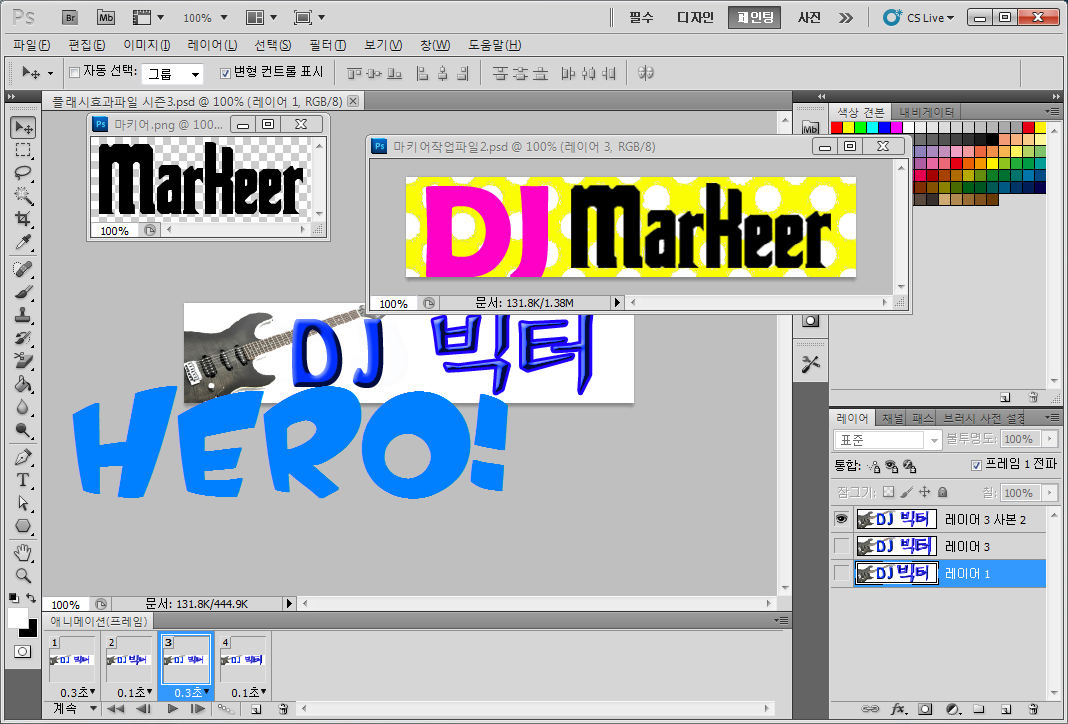Enable the auto select checkbox
This screenshot has height=724, width=1068.
(x=75, y=72)
